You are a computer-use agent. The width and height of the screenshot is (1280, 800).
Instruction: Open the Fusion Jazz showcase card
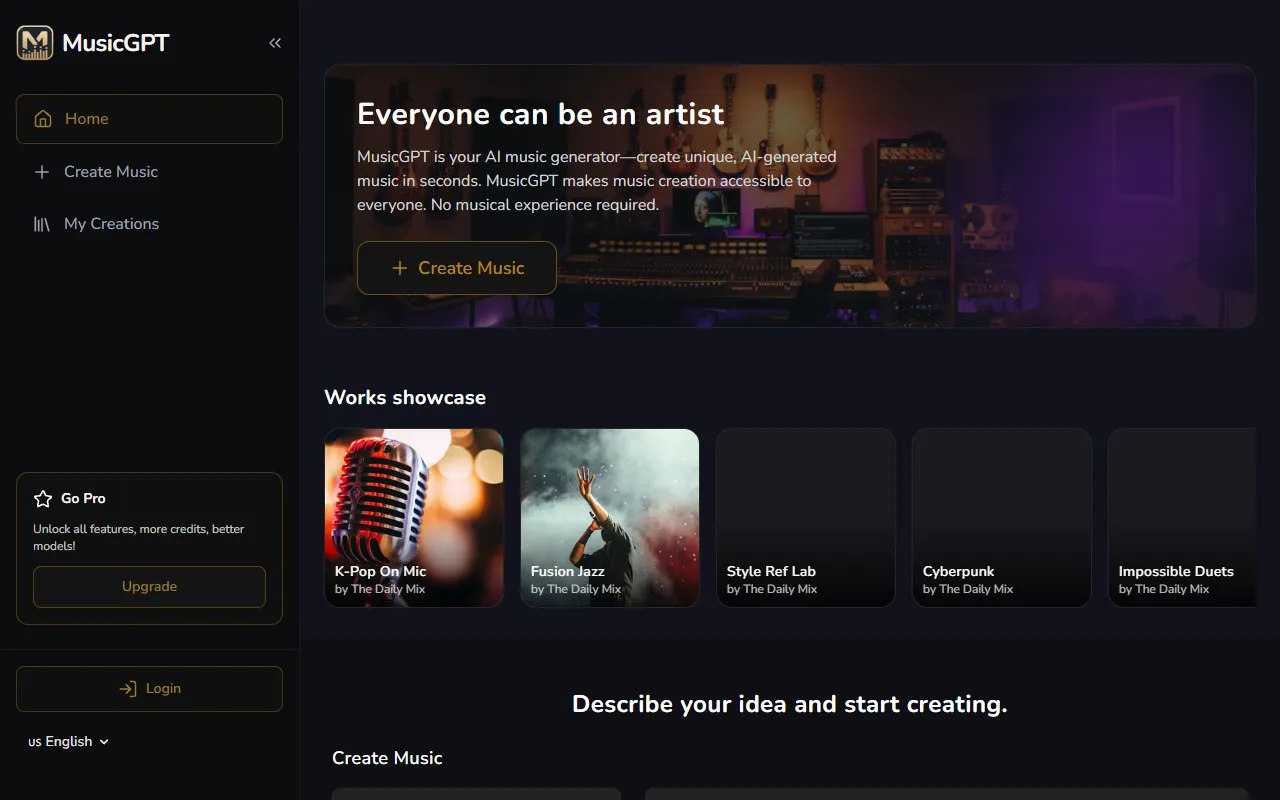[610, 518]
